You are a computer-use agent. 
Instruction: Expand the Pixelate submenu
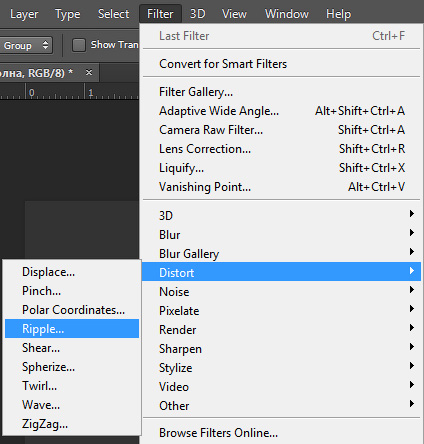coord(281,311)
